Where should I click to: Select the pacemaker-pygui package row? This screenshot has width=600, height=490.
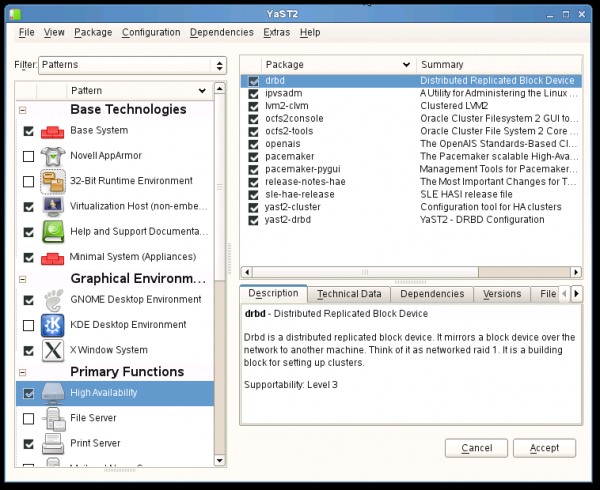[x=411, y=169]
